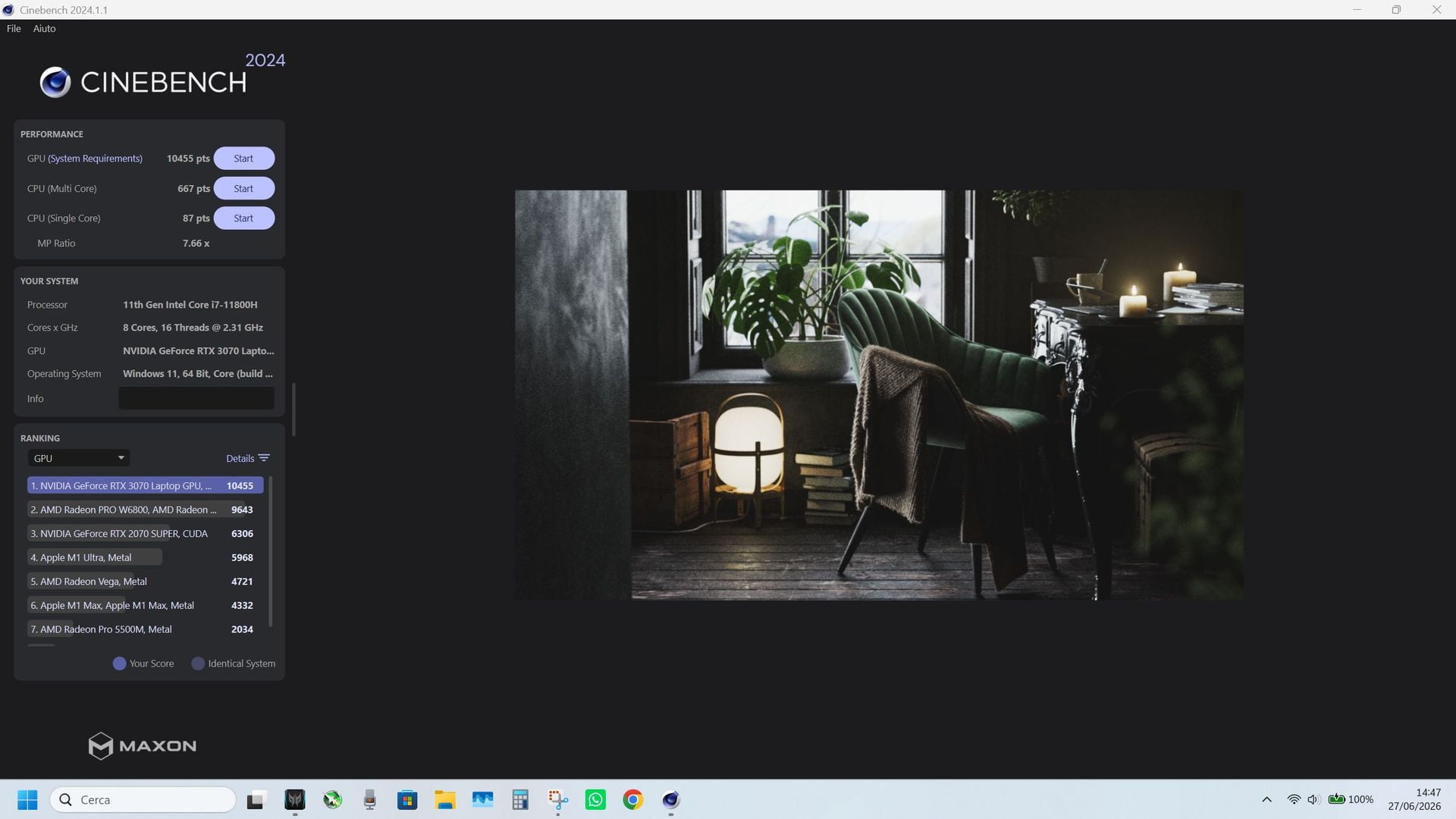Click the ranking list scrollbar

(271, 551)
